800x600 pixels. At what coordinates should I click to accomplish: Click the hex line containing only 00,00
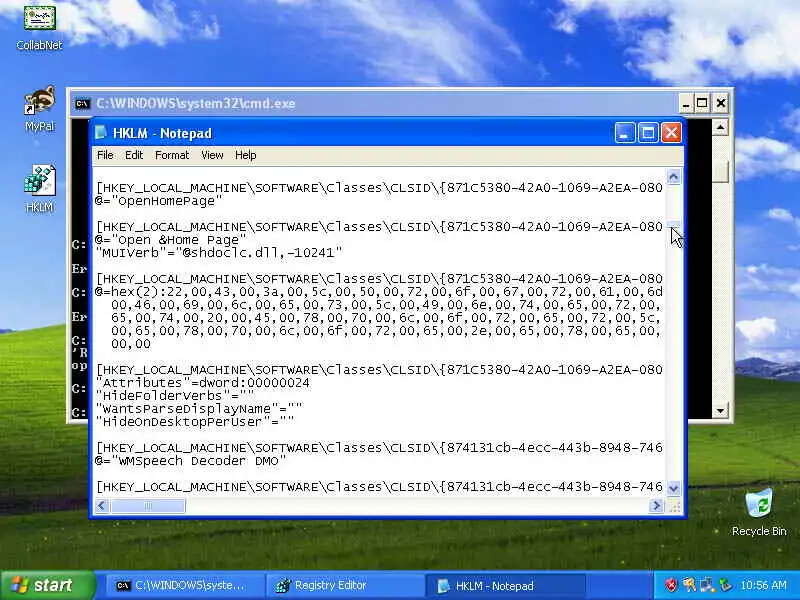tap(131, 344)
